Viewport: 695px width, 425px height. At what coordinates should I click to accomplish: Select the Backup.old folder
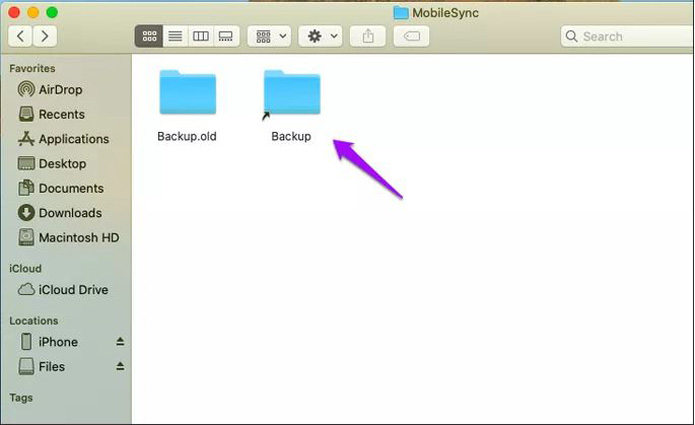tap(187, 95)
